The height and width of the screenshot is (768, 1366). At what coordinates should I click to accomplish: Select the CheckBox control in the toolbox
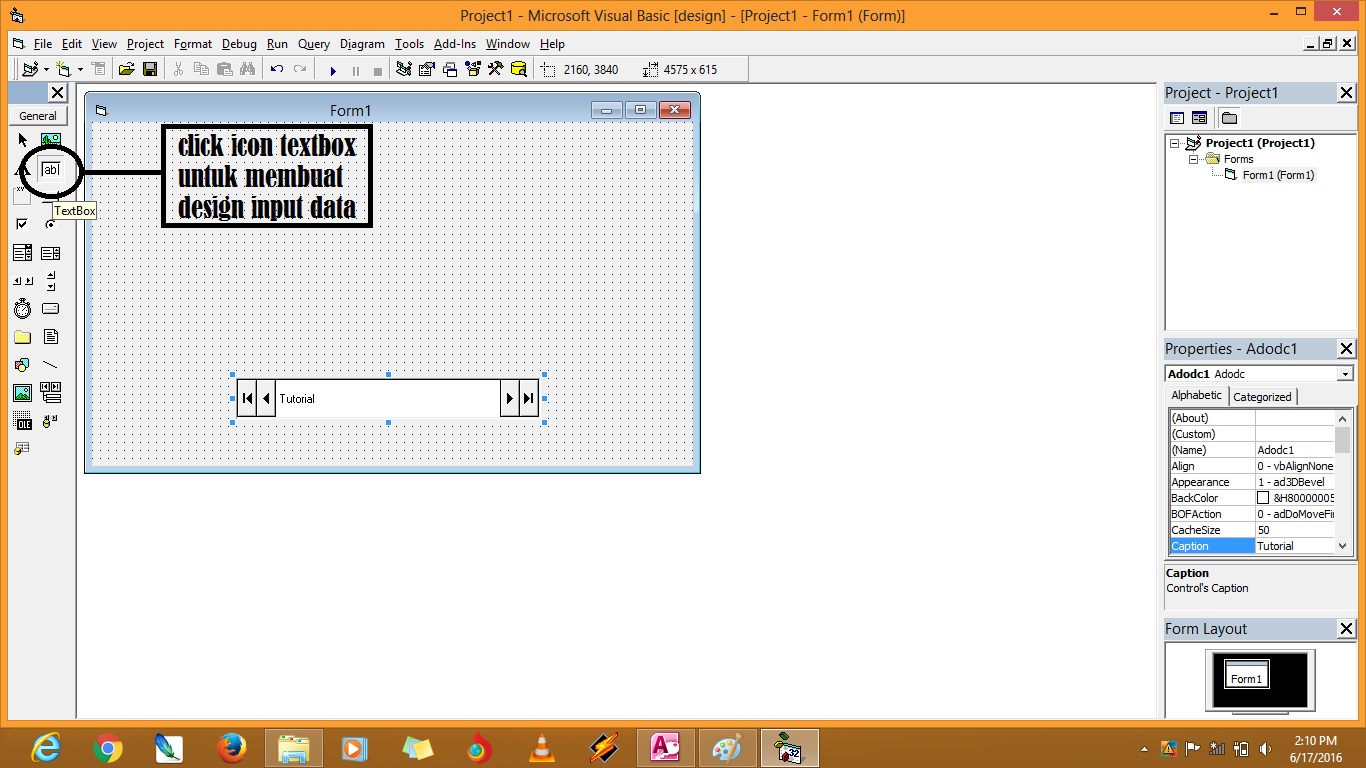click(x=22, y=224)
